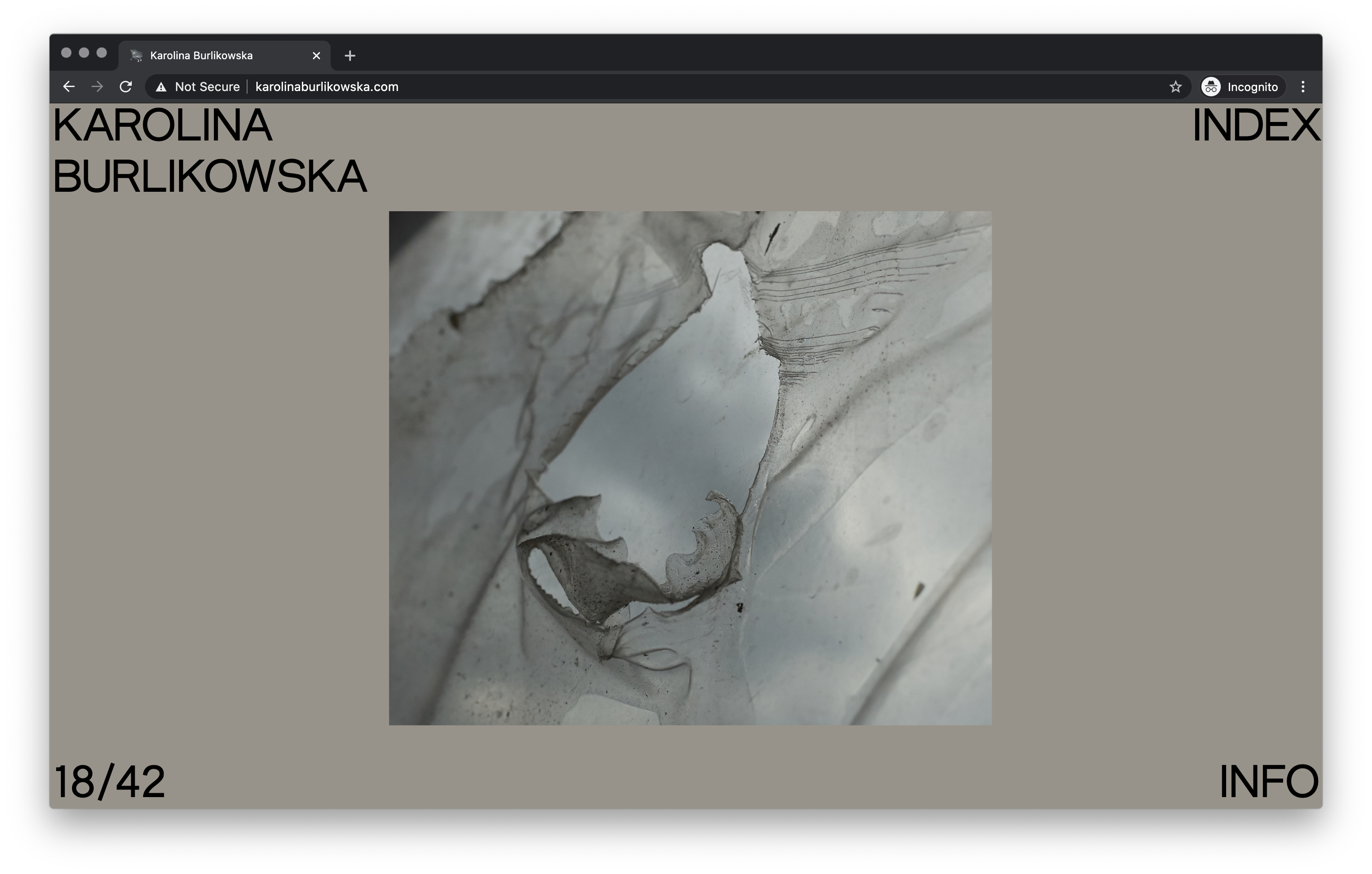The width and height of the screenshot is (1372, 874).
Task: Reload the current page
Action: (126, 87)
